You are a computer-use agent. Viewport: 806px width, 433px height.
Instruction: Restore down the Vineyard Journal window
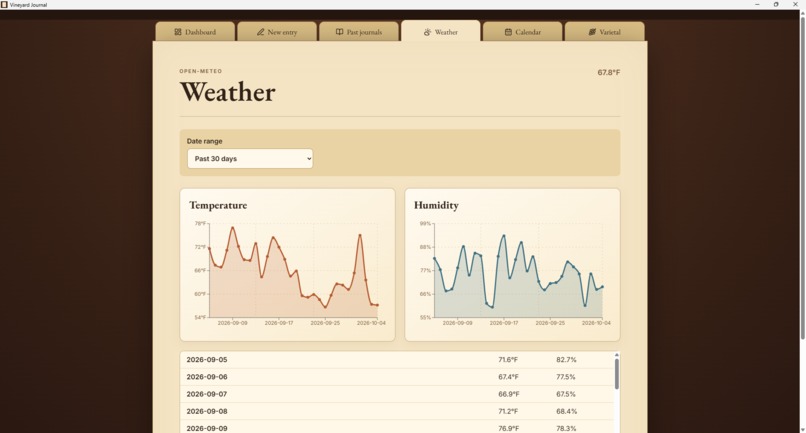click(776, 5)
